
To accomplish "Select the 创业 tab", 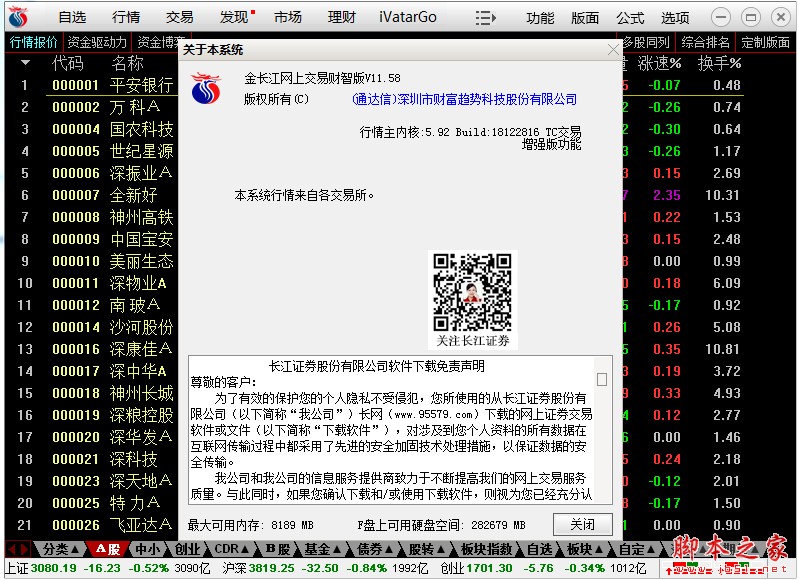I will coord(187,549).
